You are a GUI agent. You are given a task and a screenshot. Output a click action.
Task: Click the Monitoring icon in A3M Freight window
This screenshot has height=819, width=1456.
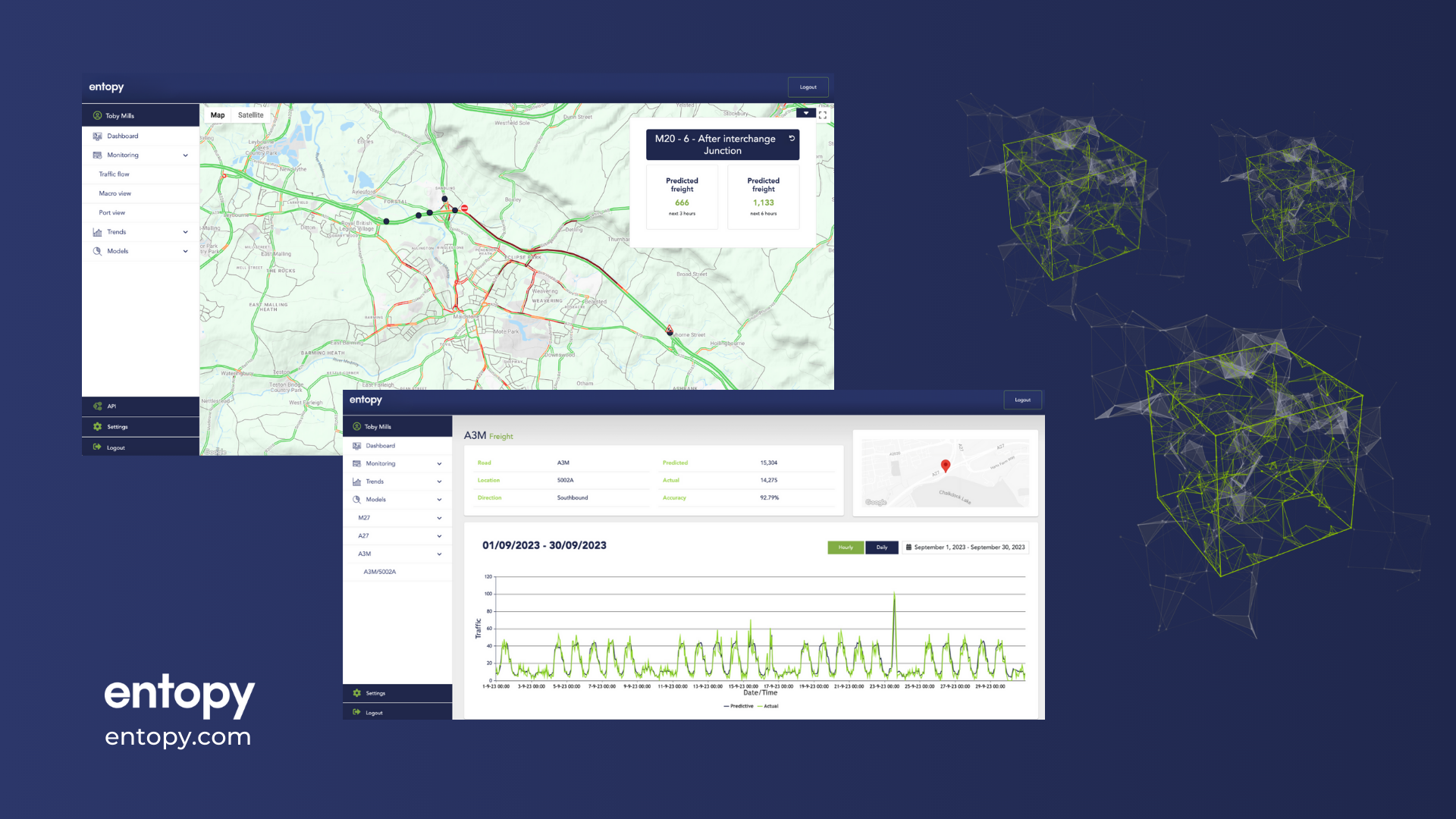[x=356, y=463]
